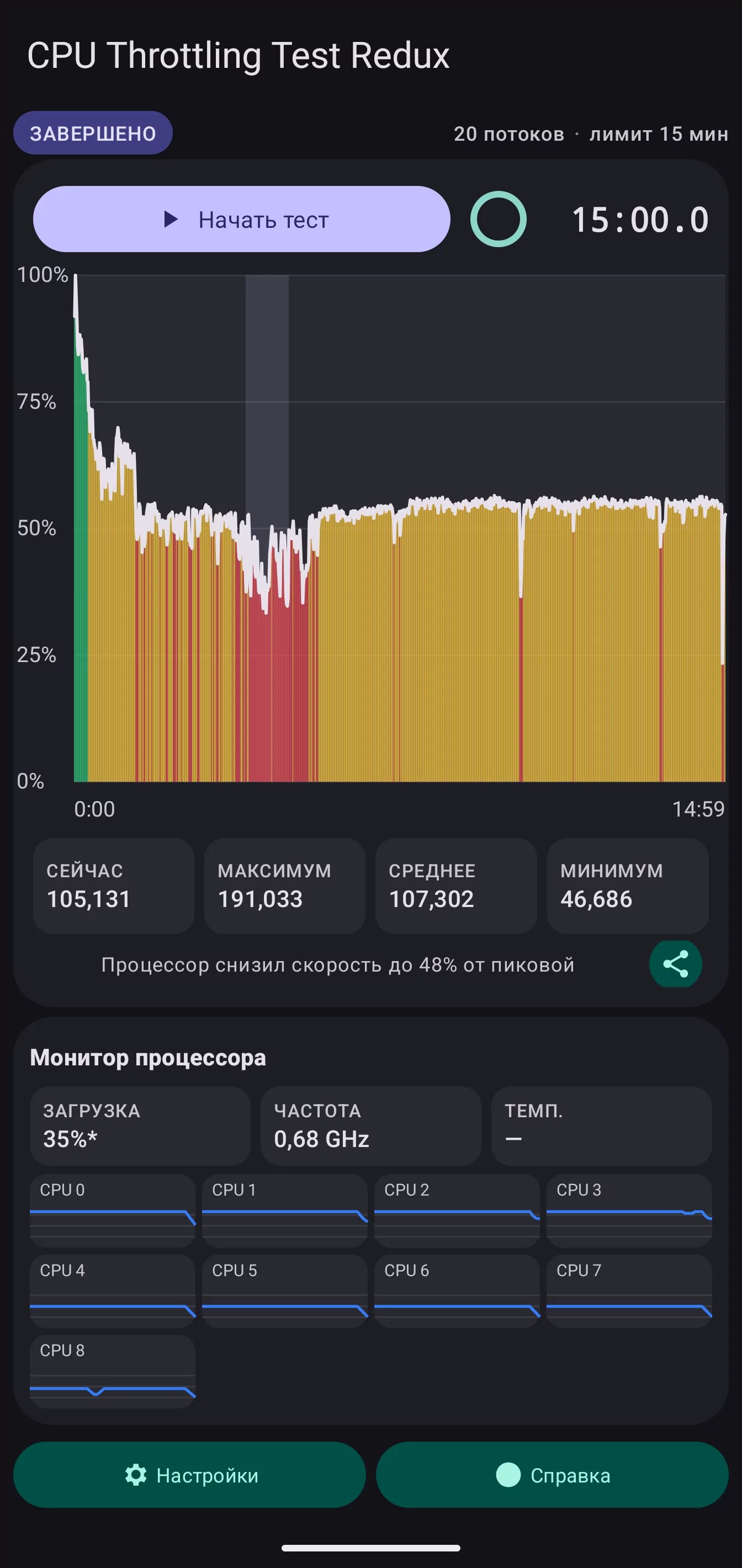
Task: Select the CPU 3 usage graph
Action: [x=629, y=1210]
